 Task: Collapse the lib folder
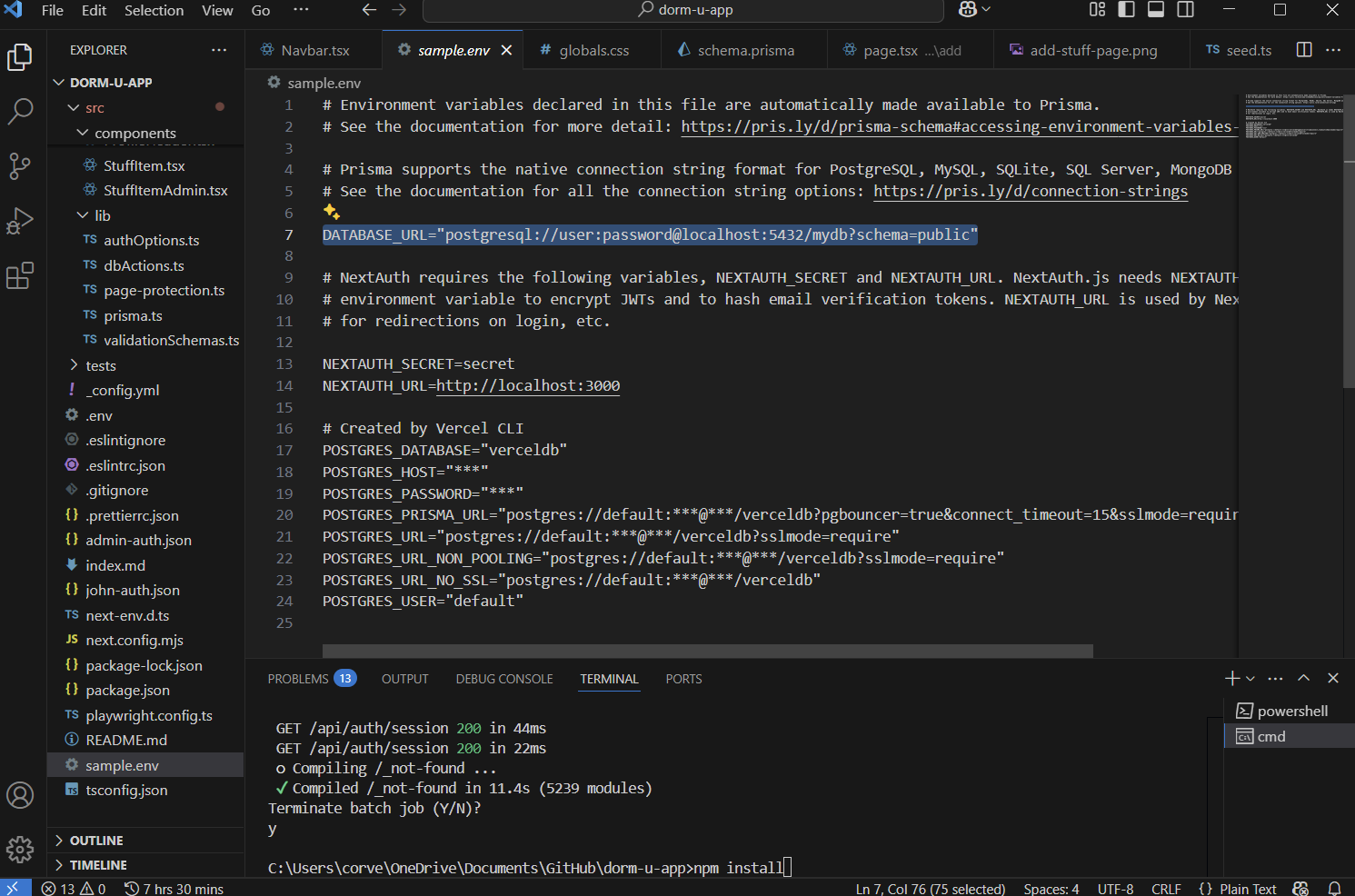pyautogui.click(x=83, y=215)
